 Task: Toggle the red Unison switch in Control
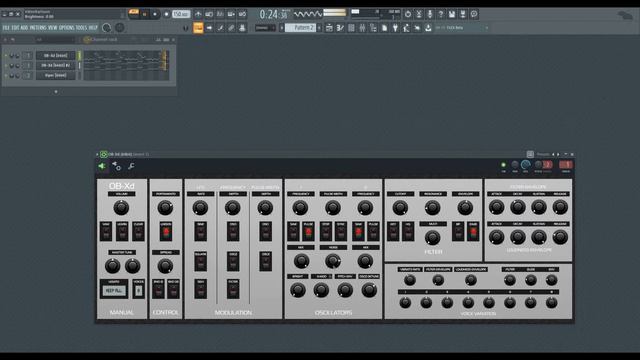[165, 232]
